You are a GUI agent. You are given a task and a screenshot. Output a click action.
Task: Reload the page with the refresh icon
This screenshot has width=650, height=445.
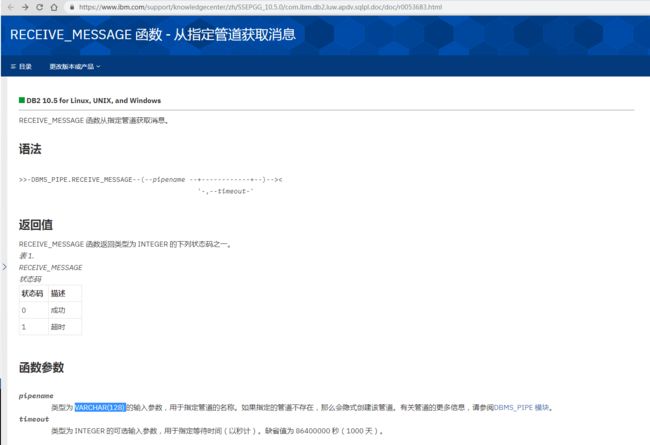click(39, 7)
